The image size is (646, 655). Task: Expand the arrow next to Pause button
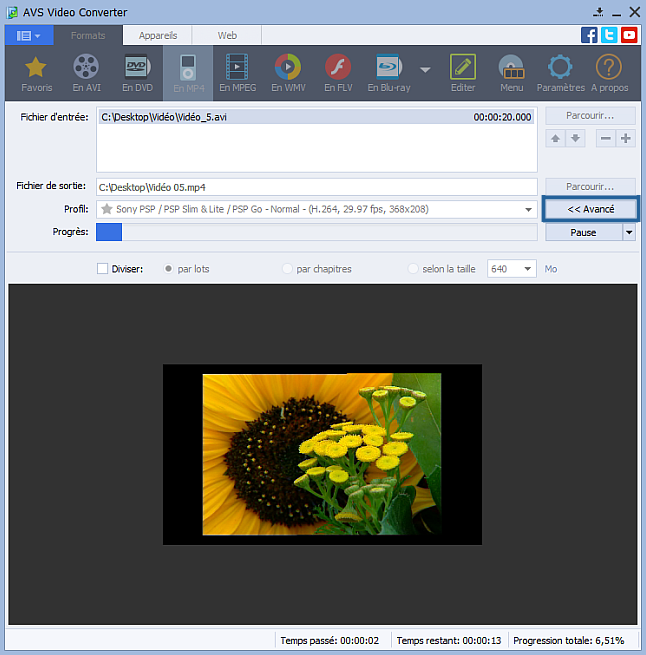(x=628, y=232)
